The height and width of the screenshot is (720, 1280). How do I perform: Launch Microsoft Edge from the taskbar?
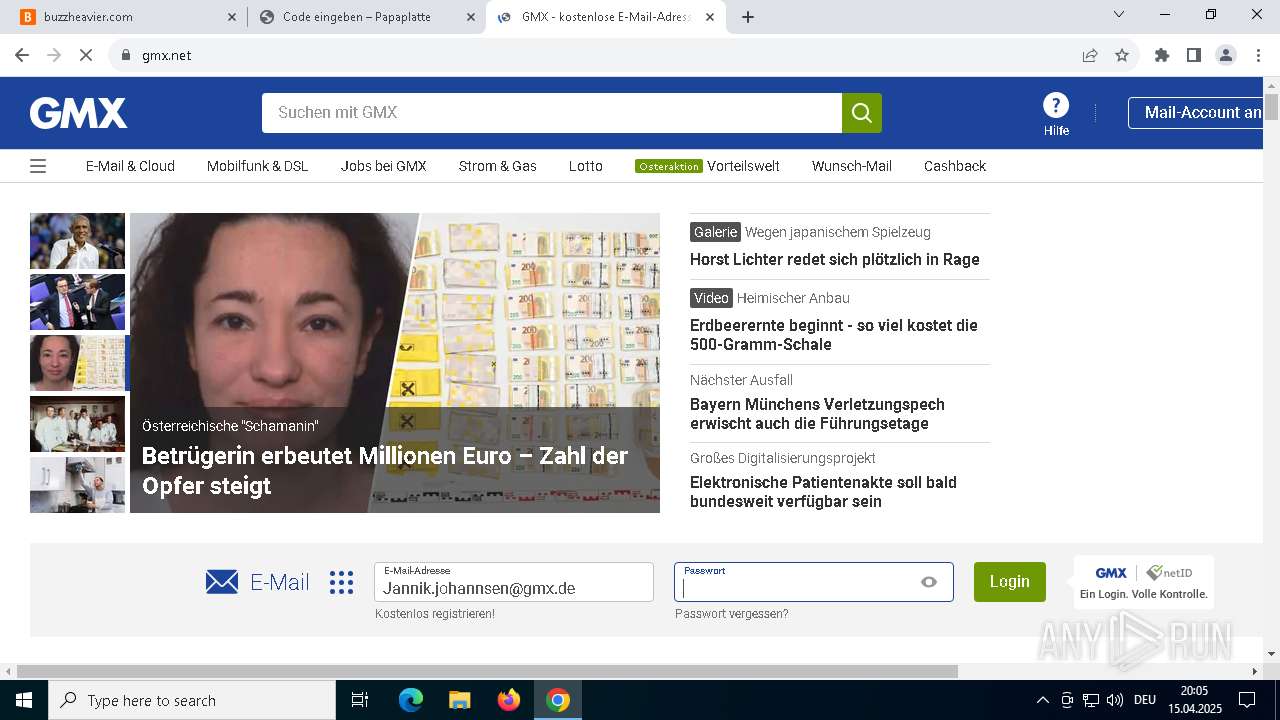(x=411, y=700)
